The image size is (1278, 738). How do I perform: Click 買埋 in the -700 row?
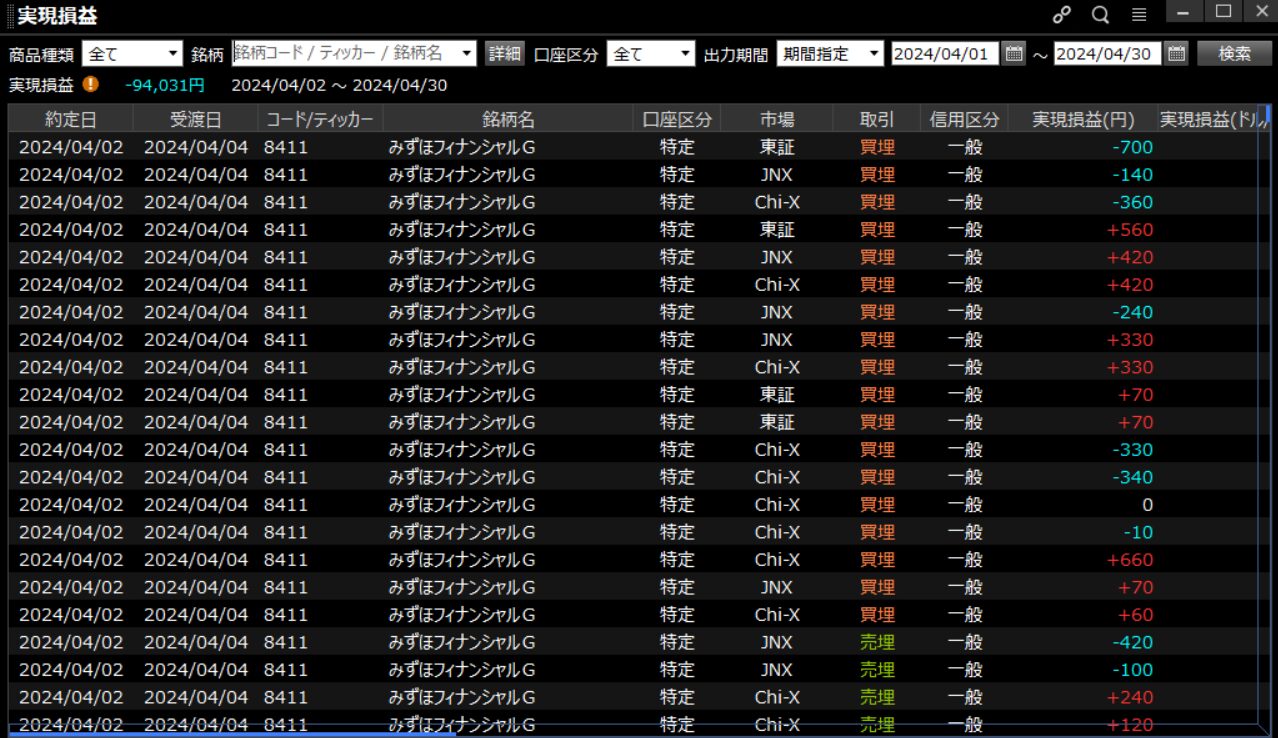[x=877, y=147]
